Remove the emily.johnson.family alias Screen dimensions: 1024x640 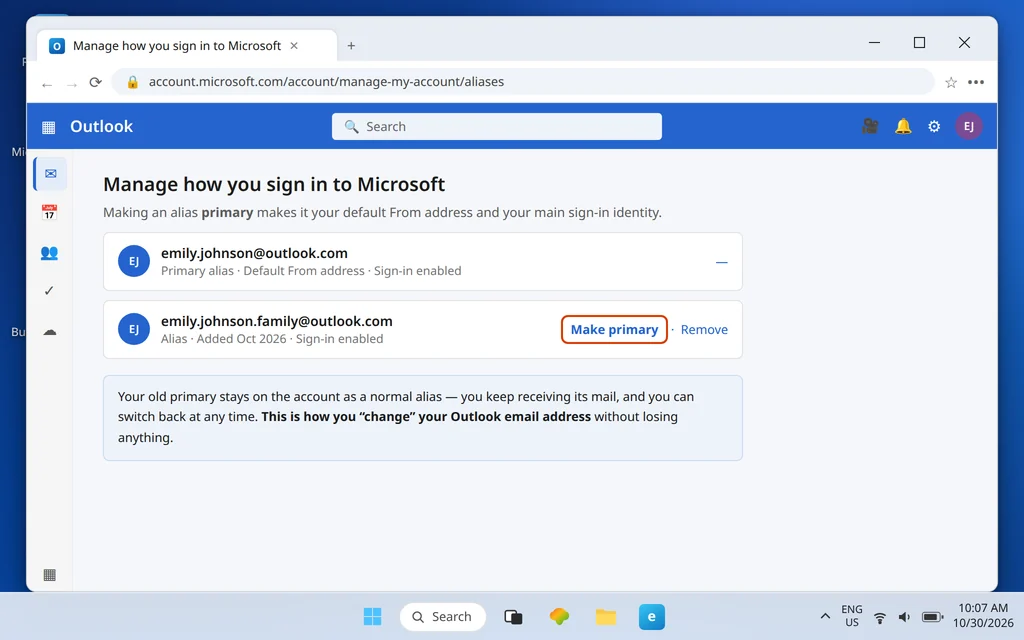tap(704, 330)
